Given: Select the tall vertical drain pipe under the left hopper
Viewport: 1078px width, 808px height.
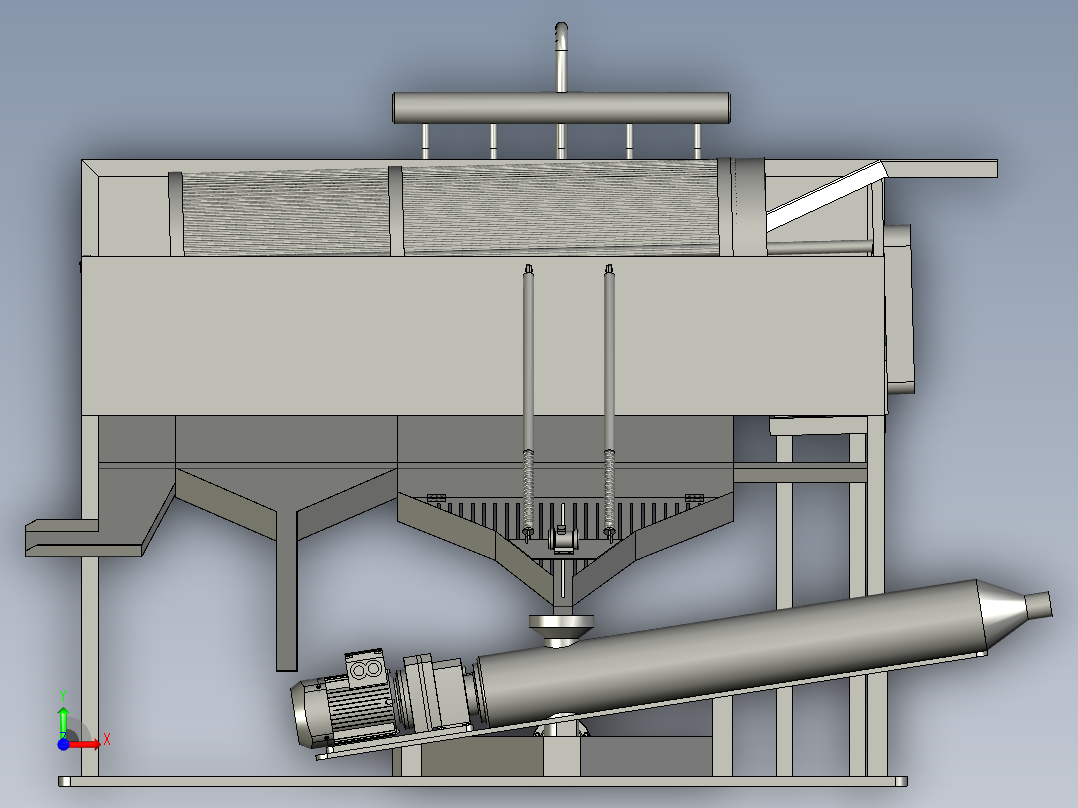Looking at the screenshot, I should point(287,590).
